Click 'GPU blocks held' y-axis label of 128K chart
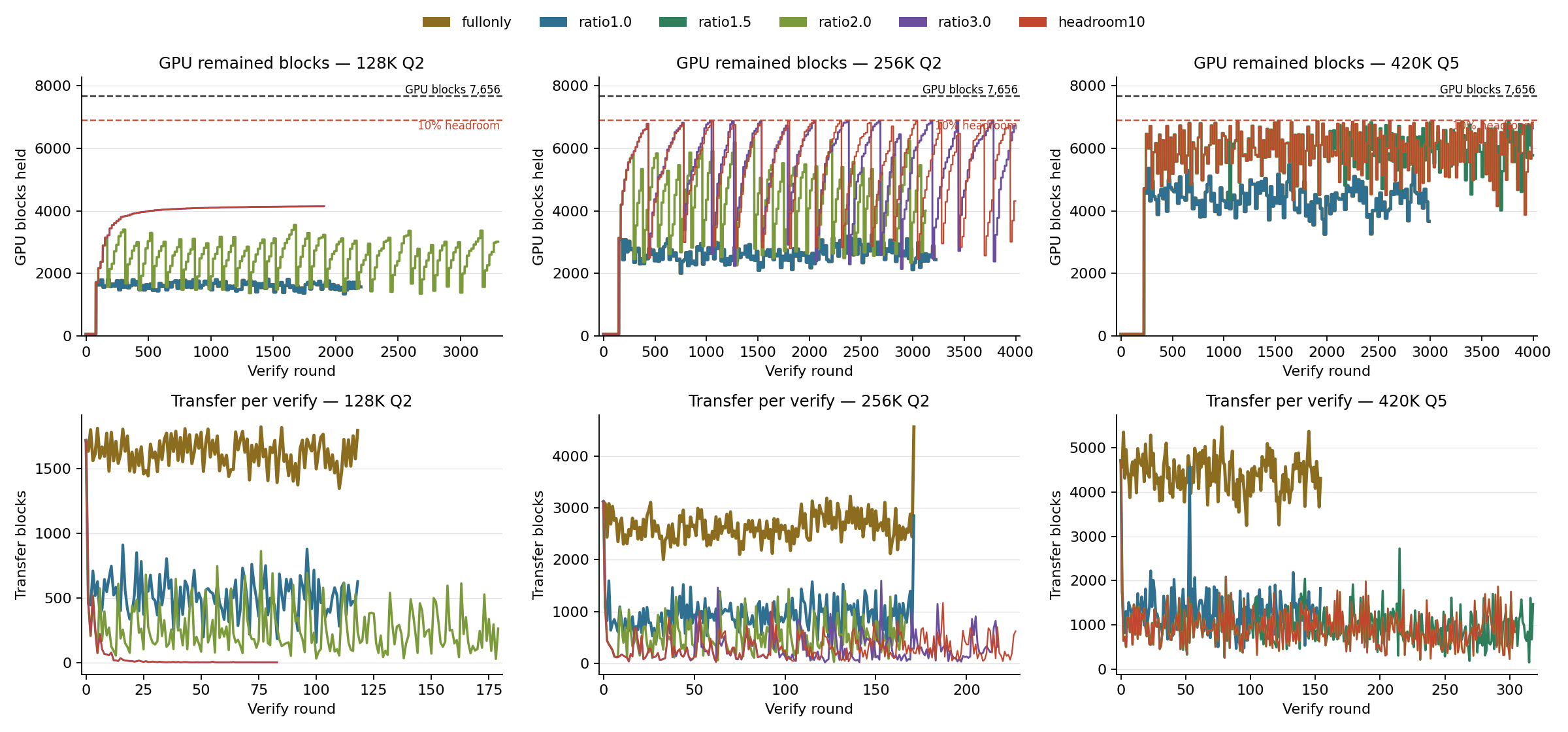This screenshot has height=732, width=1568. point(21,207)
